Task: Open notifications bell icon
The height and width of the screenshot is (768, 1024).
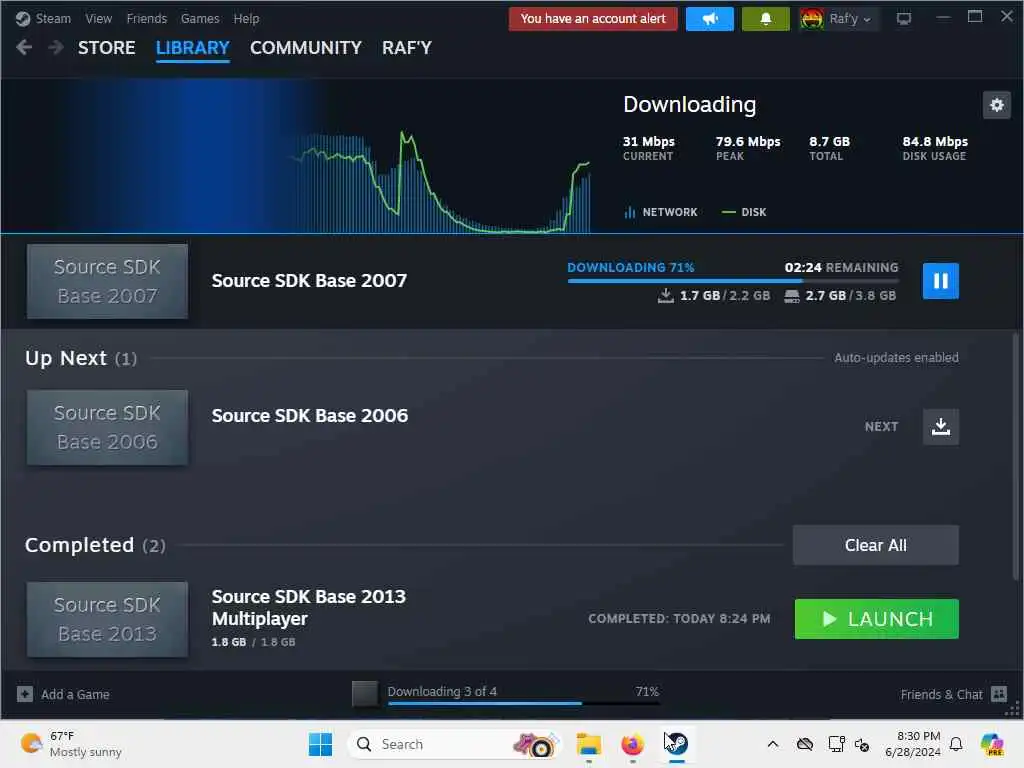Action: tap(765, 18)
